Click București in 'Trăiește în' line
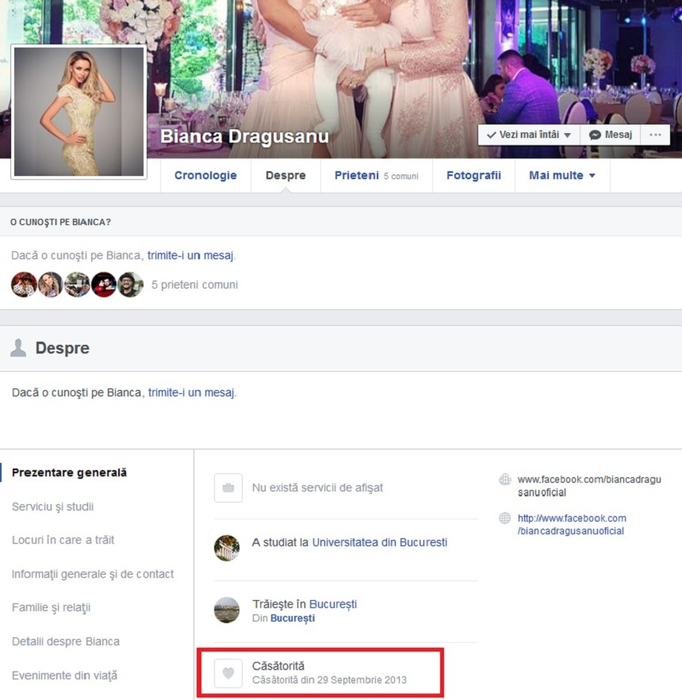 [x=333, y=604]
